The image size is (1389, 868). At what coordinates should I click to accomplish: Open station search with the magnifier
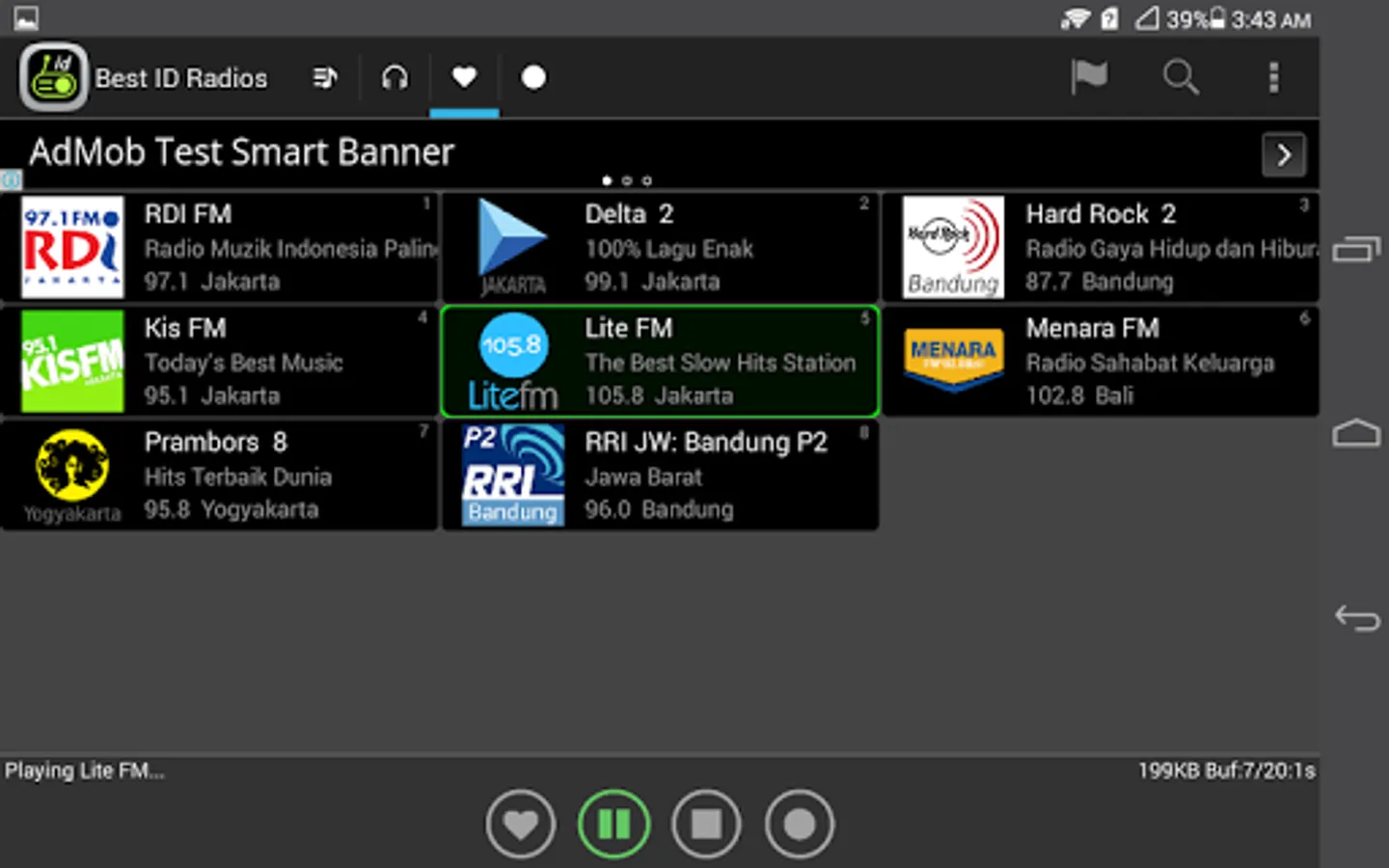click(x=1181, y=77)
